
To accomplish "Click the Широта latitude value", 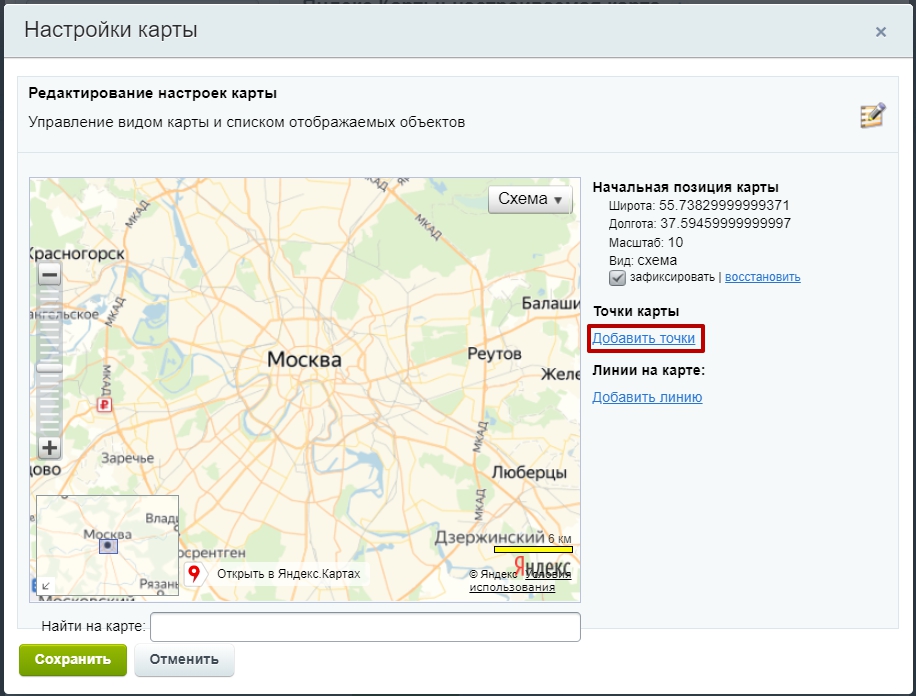I will point(724,206).
